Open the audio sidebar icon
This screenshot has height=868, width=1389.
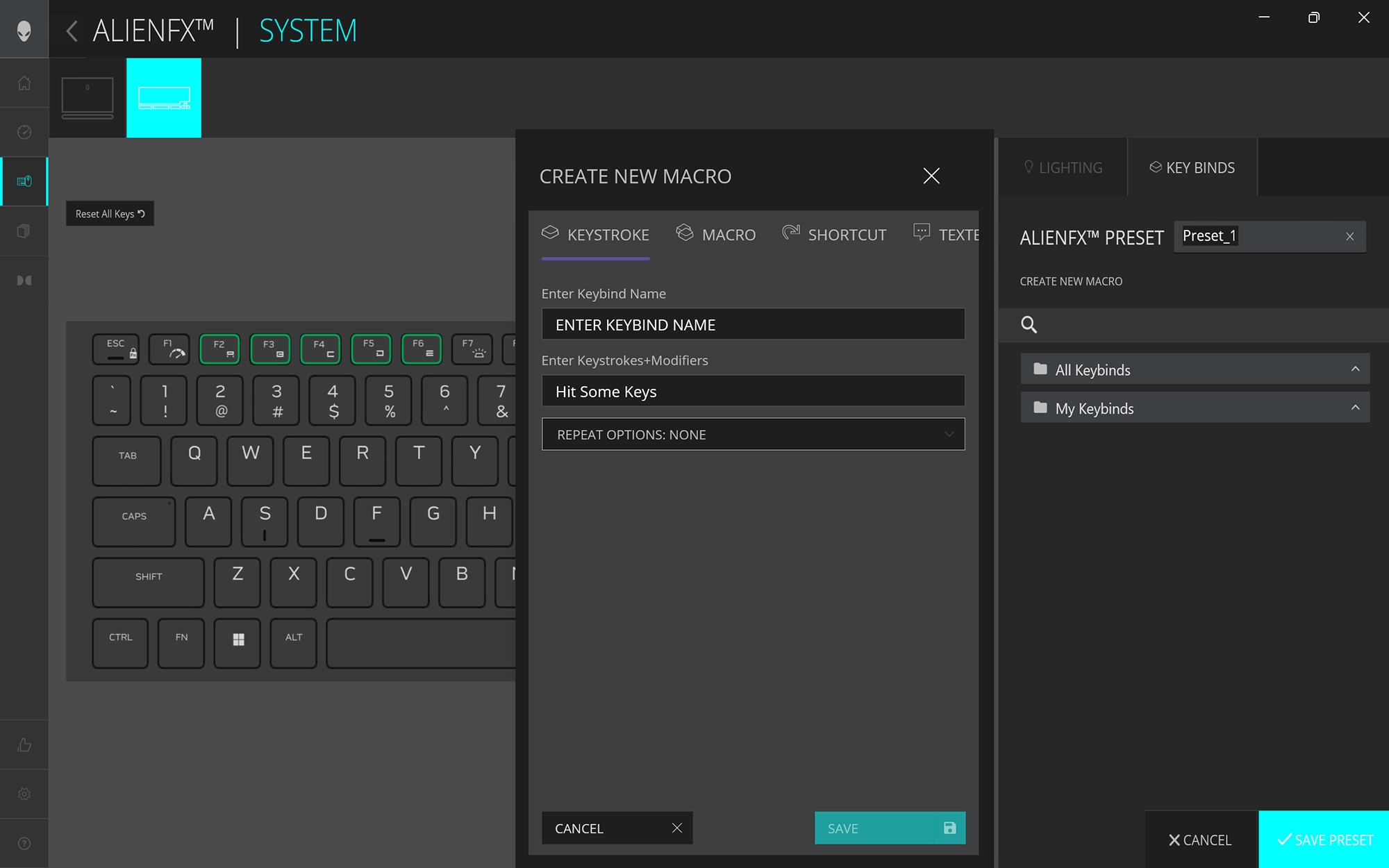[x=24, y=280]
